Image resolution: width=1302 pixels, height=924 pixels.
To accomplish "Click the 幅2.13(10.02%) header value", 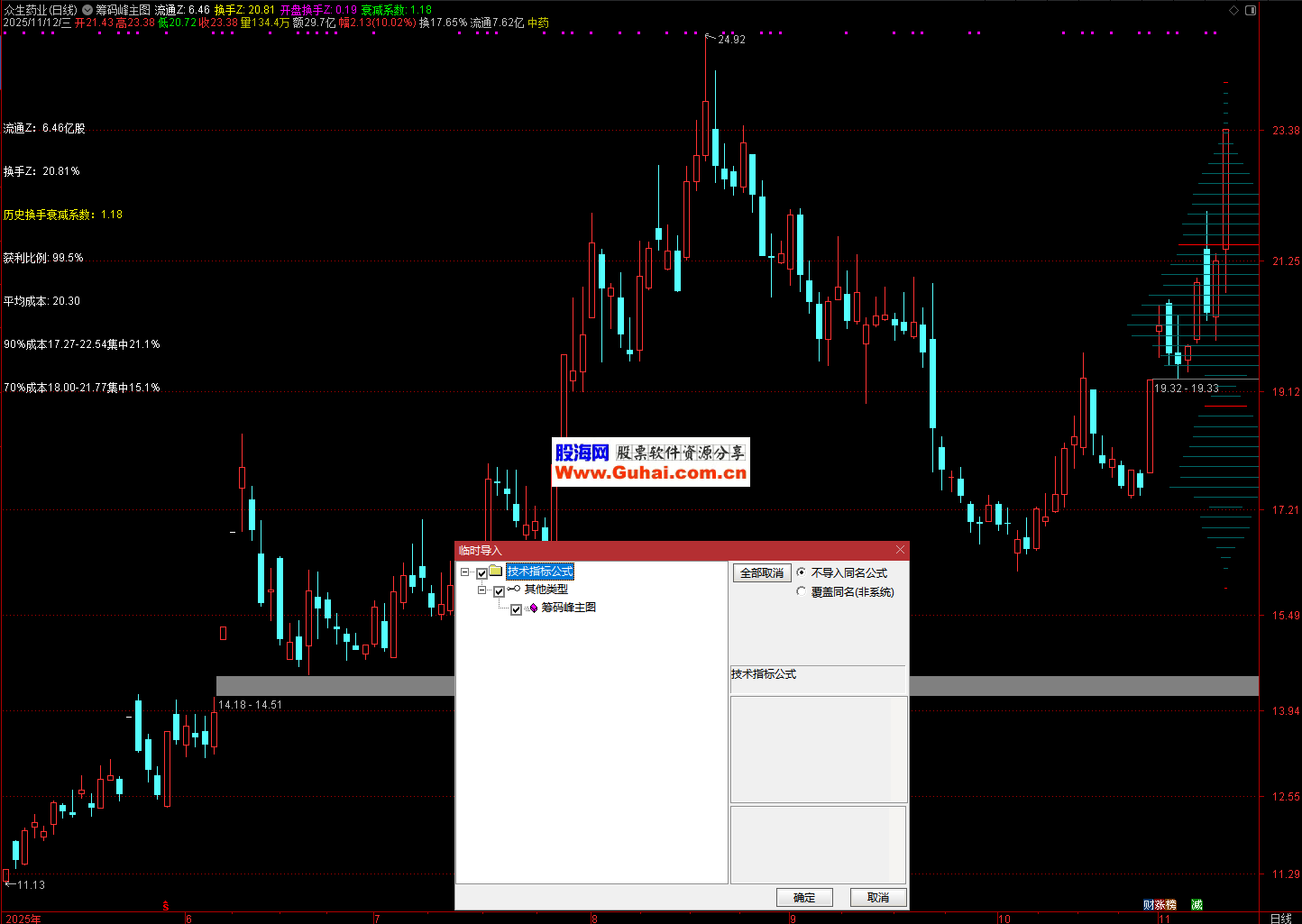I will [377, 23].
